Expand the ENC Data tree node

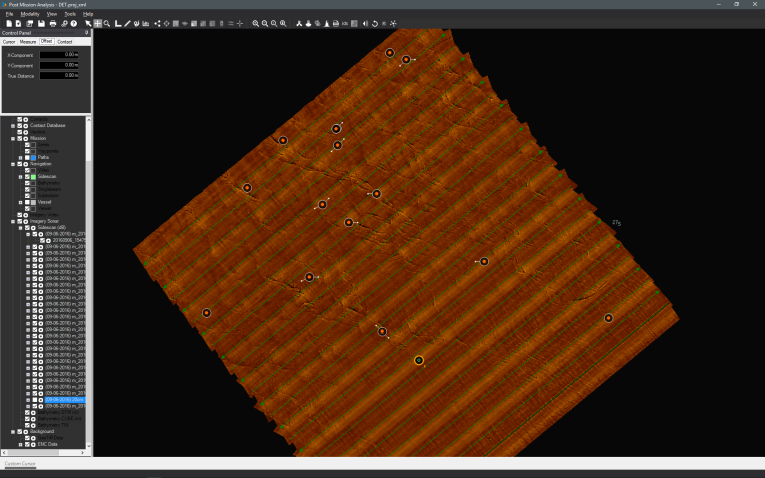pos(20,444)
